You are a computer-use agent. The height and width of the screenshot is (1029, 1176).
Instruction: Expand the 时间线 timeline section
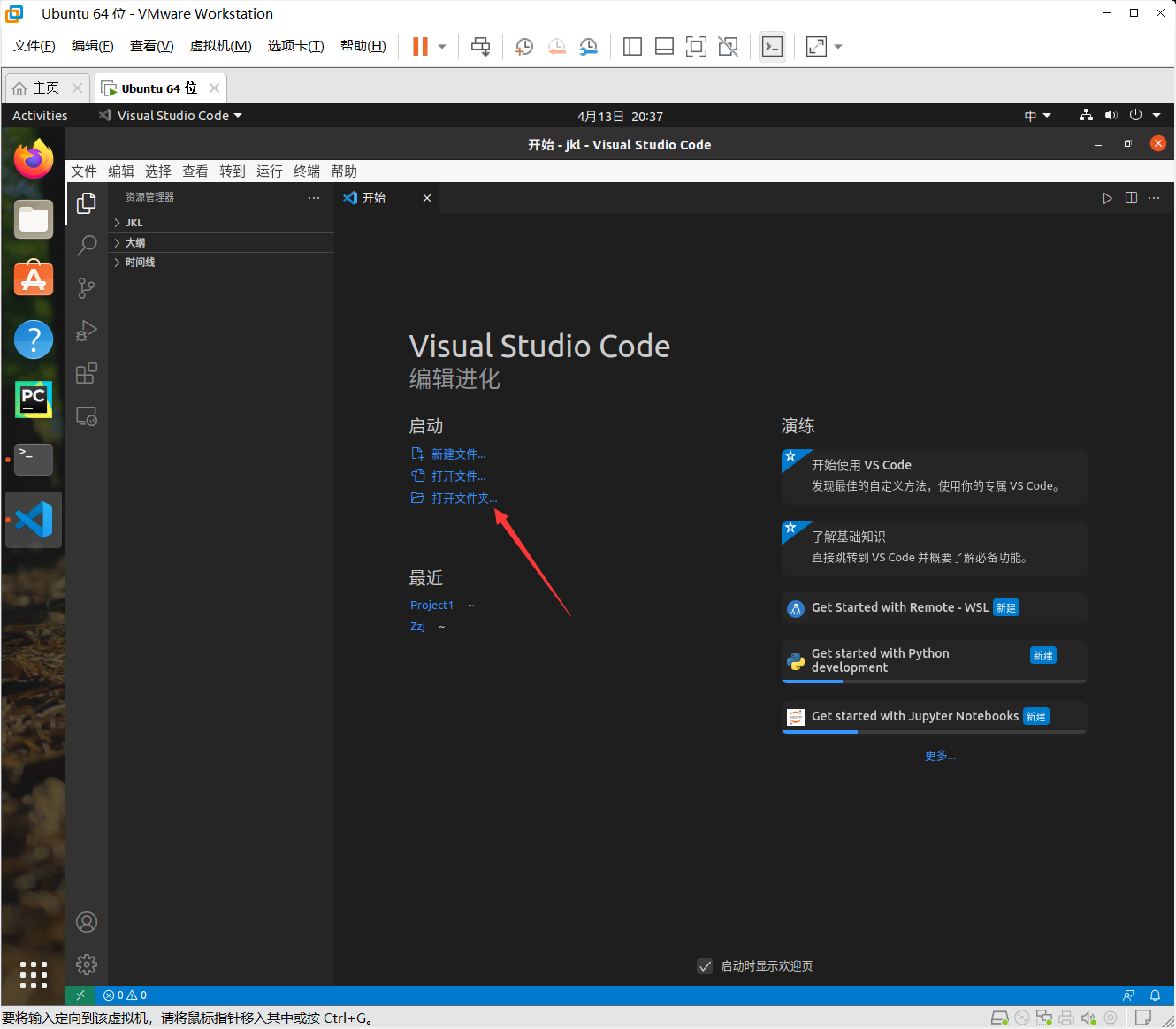(221, 263)
